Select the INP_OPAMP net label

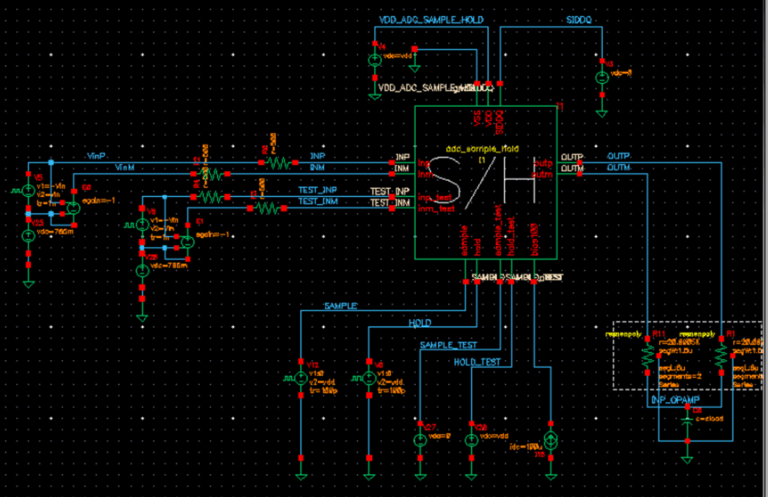pos(675,400)
